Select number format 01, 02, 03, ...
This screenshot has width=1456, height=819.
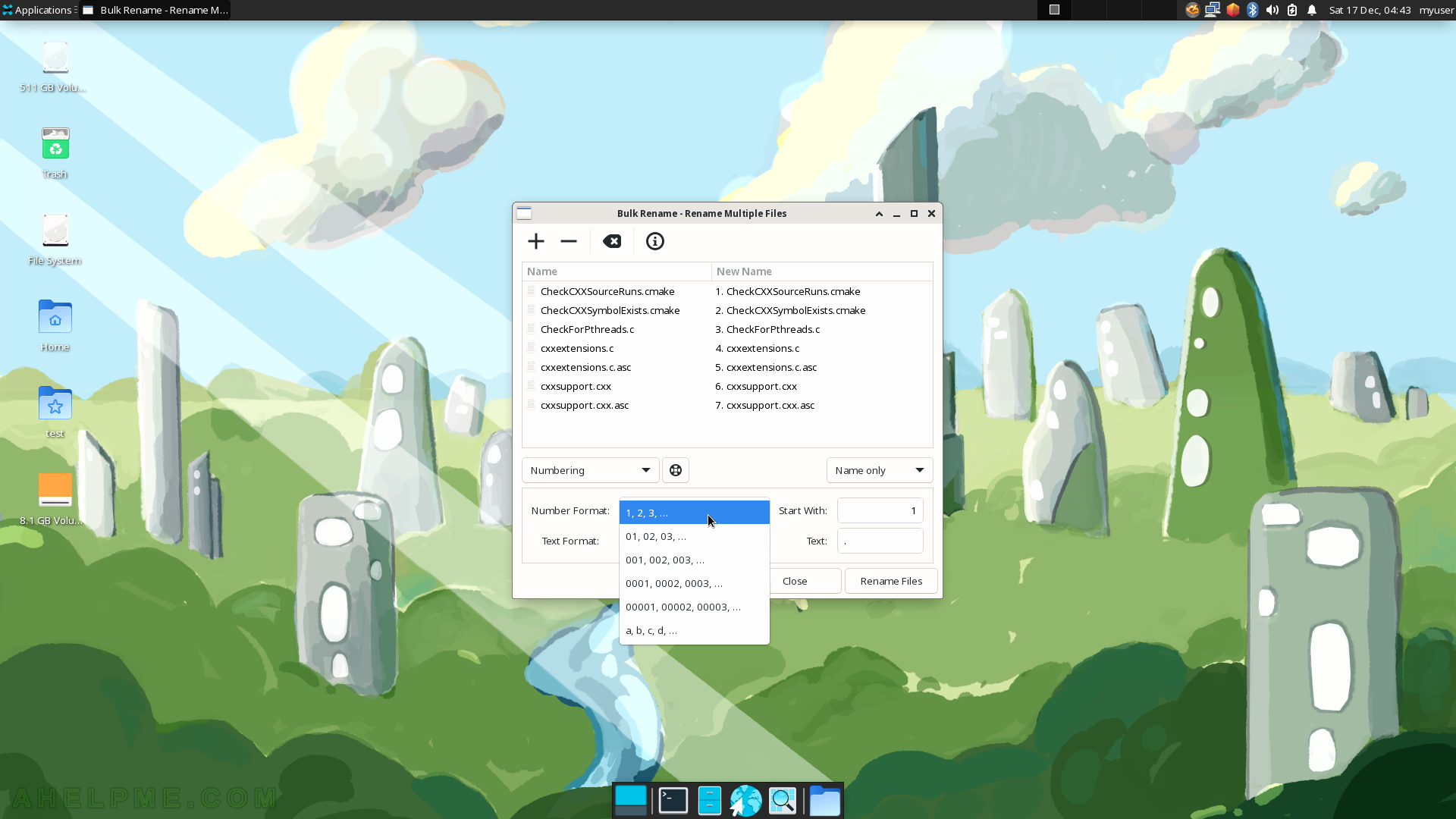point(695,536)
